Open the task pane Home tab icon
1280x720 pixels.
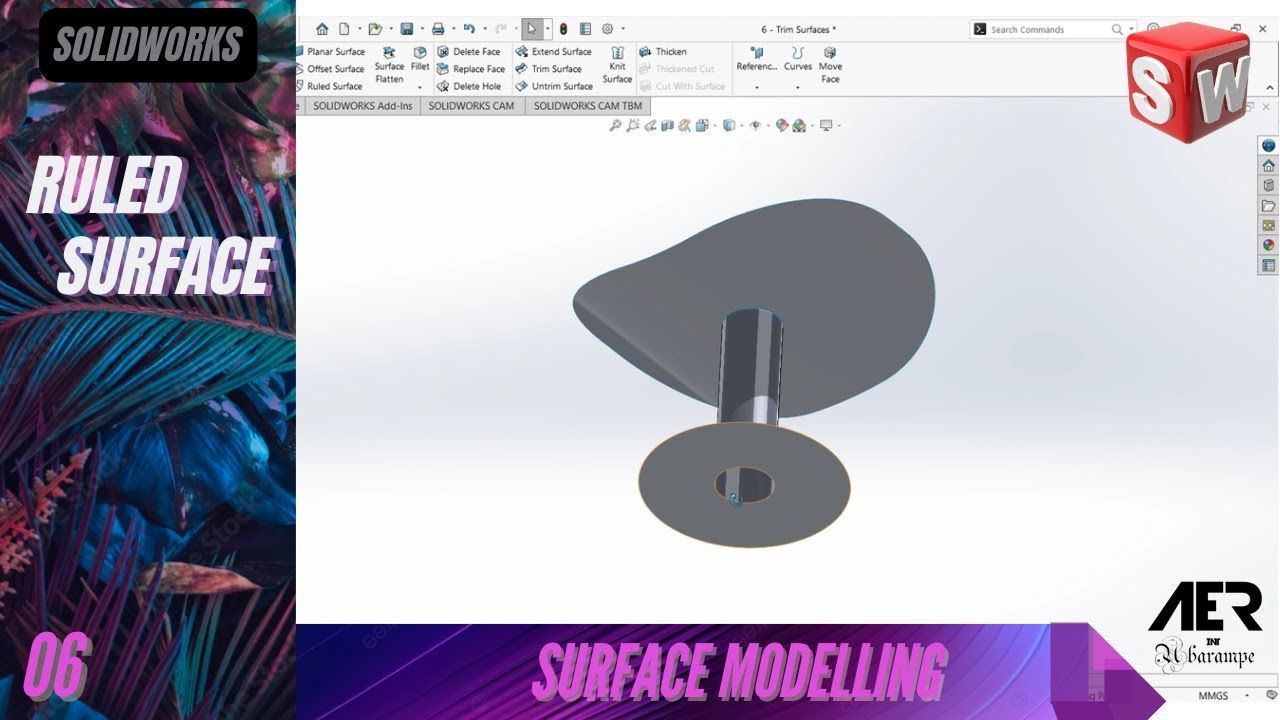[1268, 165]
